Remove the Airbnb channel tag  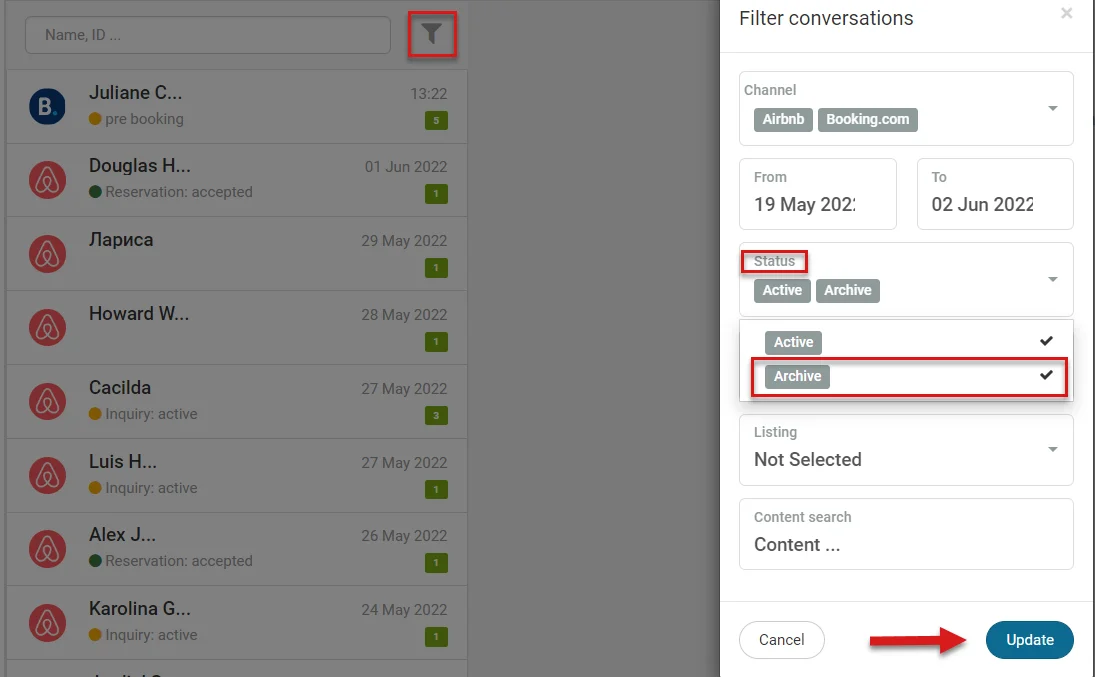pyautogui.click(x=783, y=119)
